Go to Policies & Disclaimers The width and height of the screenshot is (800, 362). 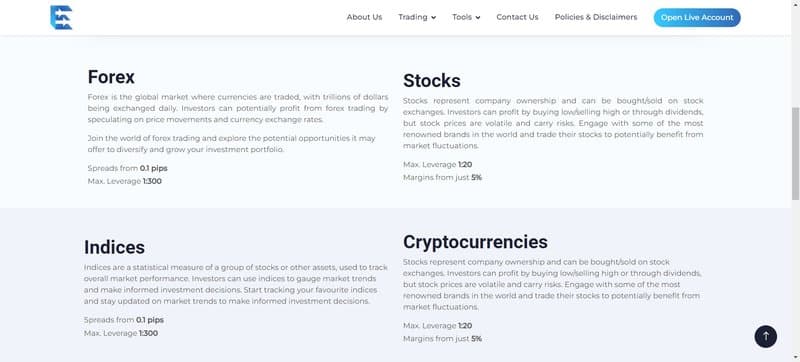596,17
